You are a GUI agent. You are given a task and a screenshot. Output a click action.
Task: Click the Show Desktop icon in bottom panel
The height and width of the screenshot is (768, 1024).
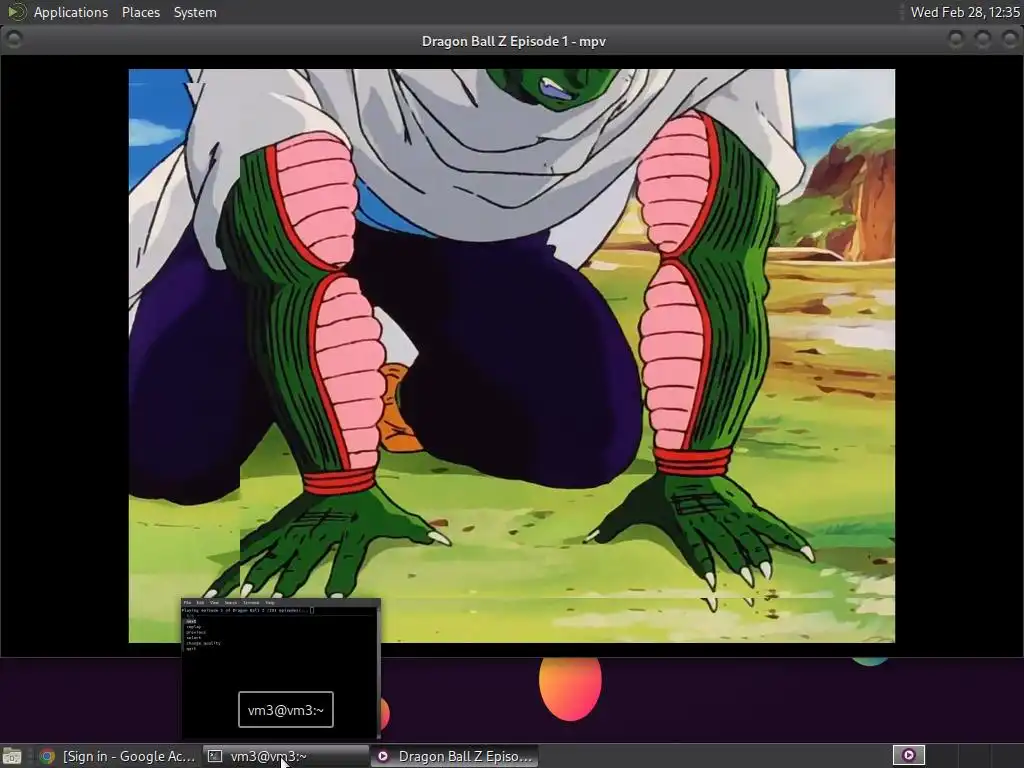[x=12, y=756]
